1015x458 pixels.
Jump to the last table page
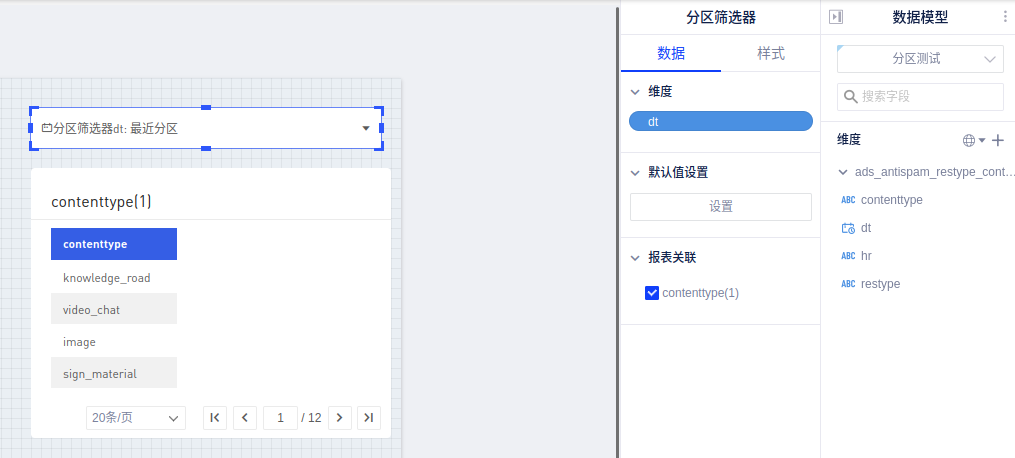(369, 417)
